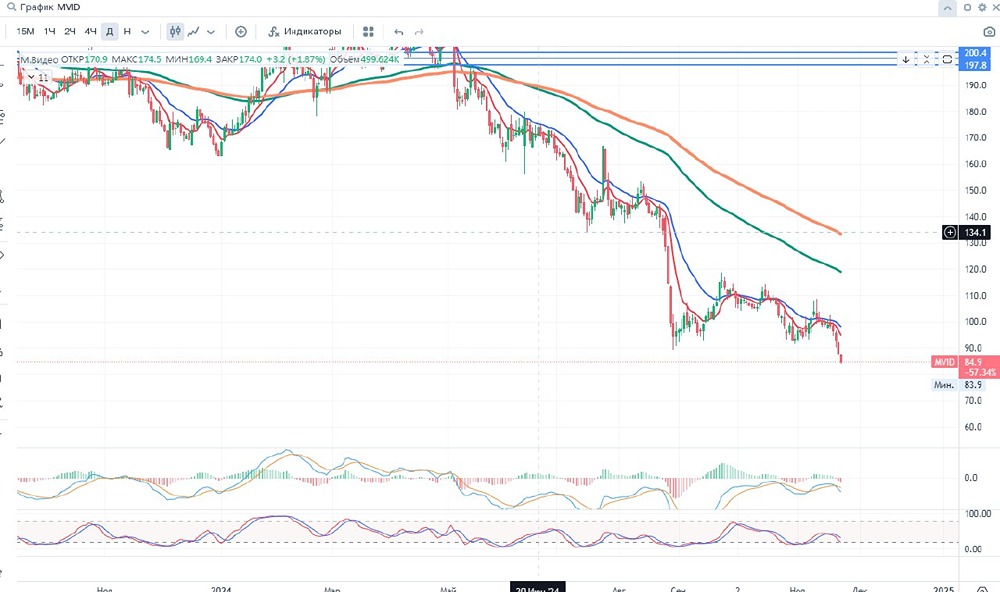Viewport: 1000px width, 592px height.
Task: Switch to the line chart type
Action: tap(193, 31)
